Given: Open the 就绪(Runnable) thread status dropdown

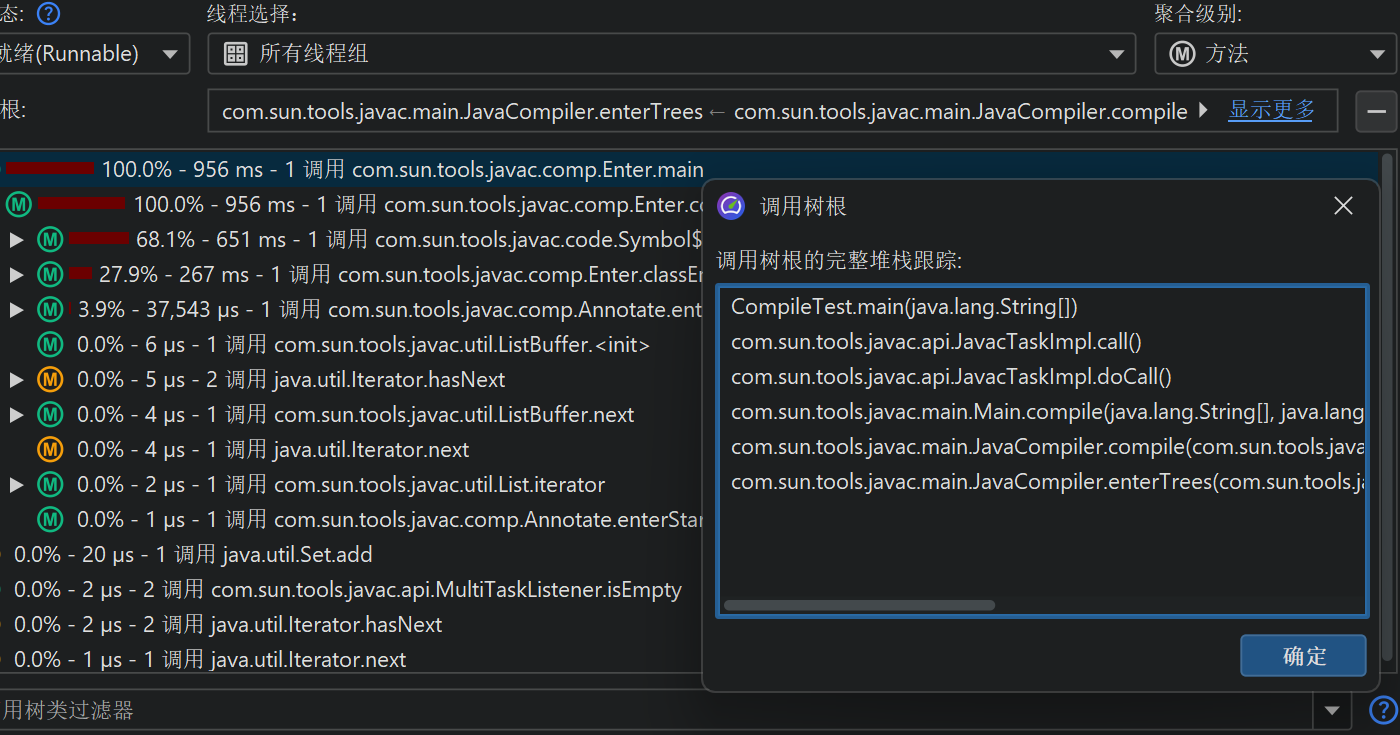Looking at the screenshot, I should (95, 54).
